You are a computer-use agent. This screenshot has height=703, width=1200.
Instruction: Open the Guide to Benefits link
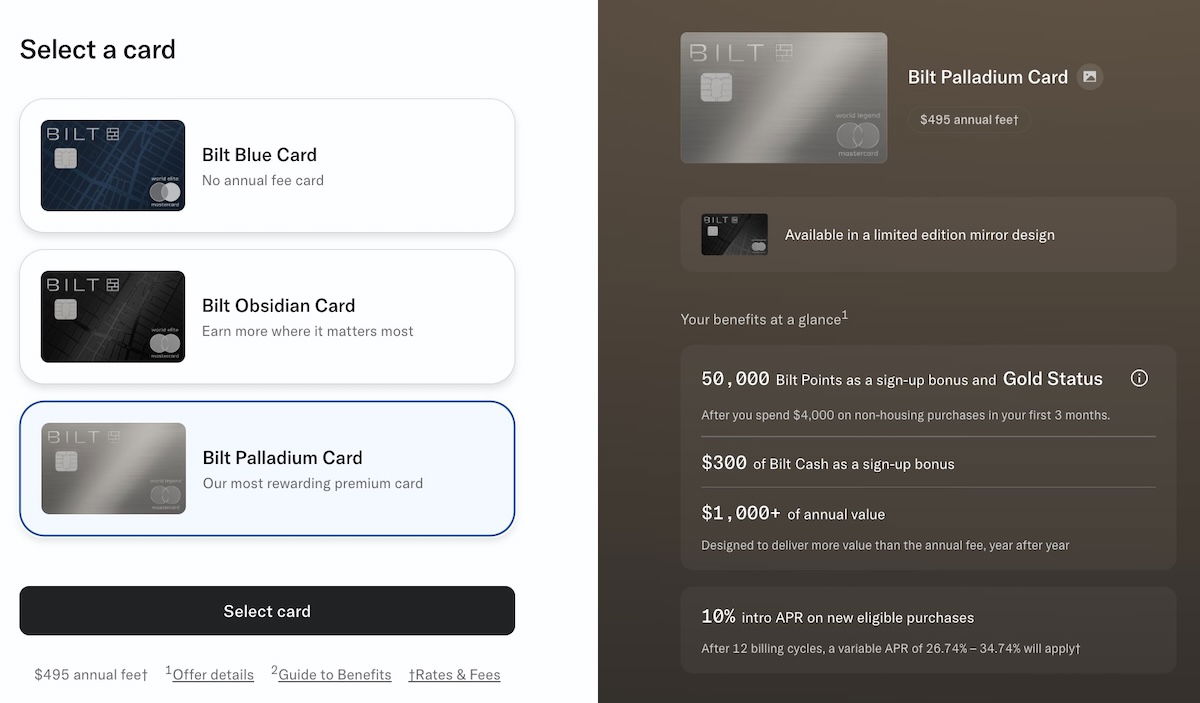(x=334, y=675)
